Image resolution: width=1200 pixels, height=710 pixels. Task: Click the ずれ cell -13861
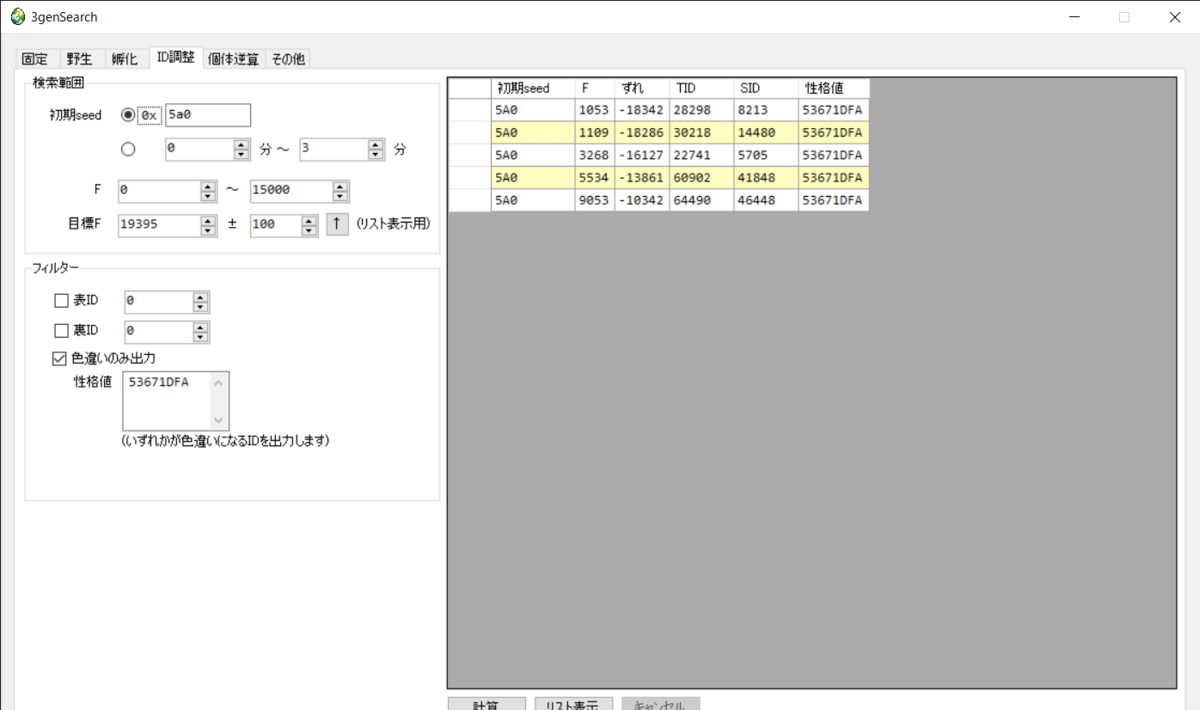[x=642, y=177]
